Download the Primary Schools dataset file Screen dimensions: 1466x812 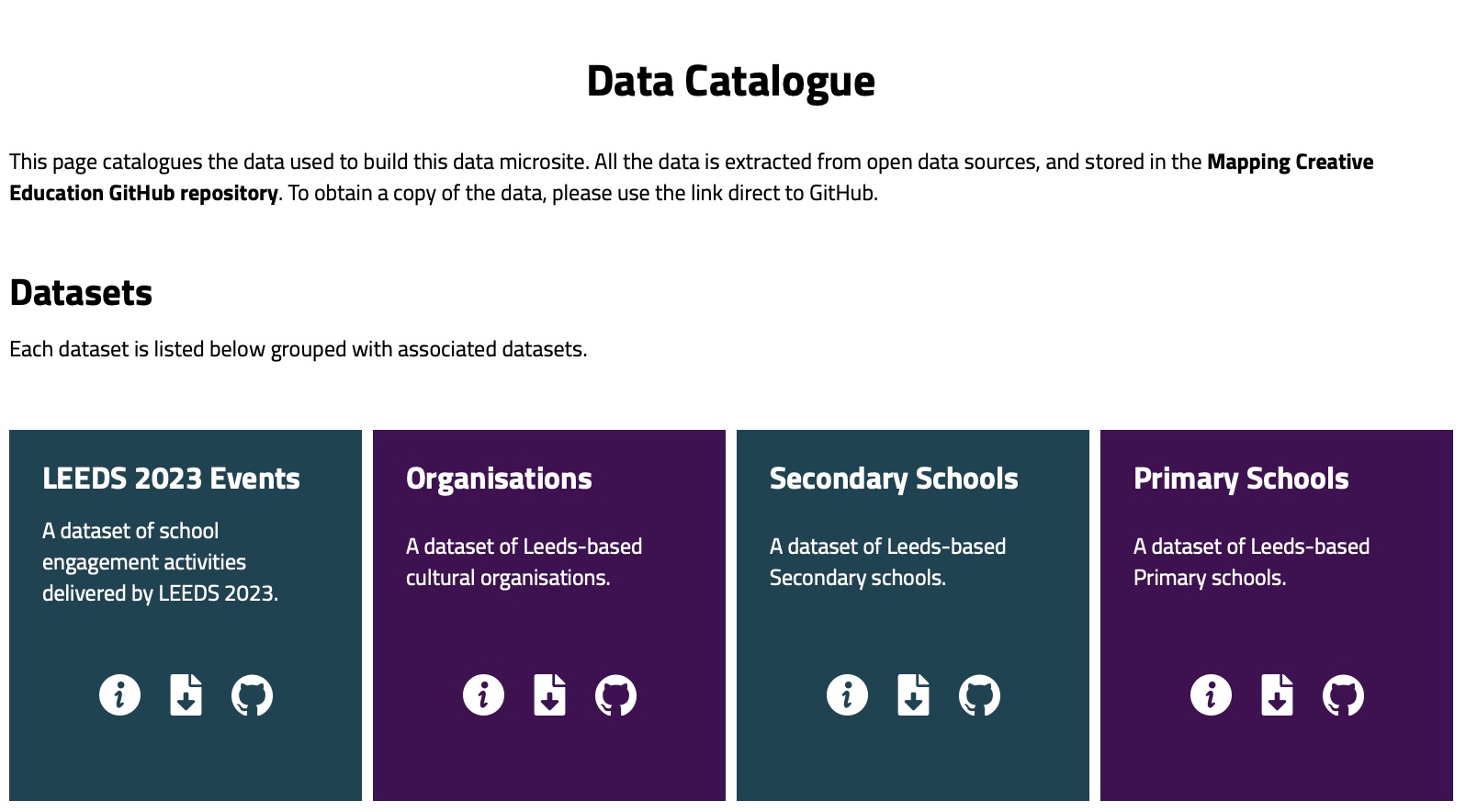pos(1278,695)
